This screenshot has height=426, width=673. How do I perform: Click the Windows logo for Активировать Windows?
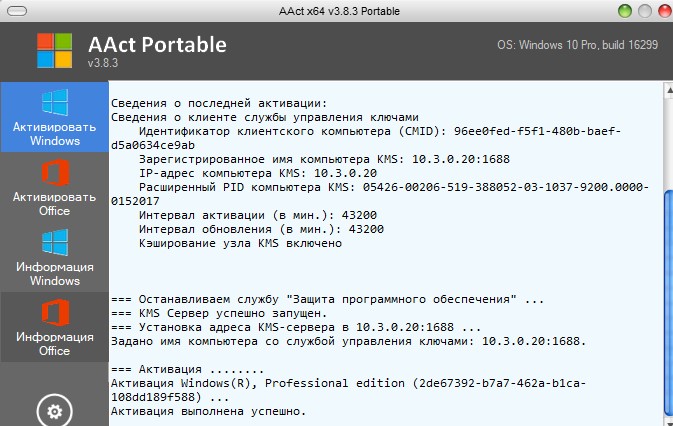[54, 103]
